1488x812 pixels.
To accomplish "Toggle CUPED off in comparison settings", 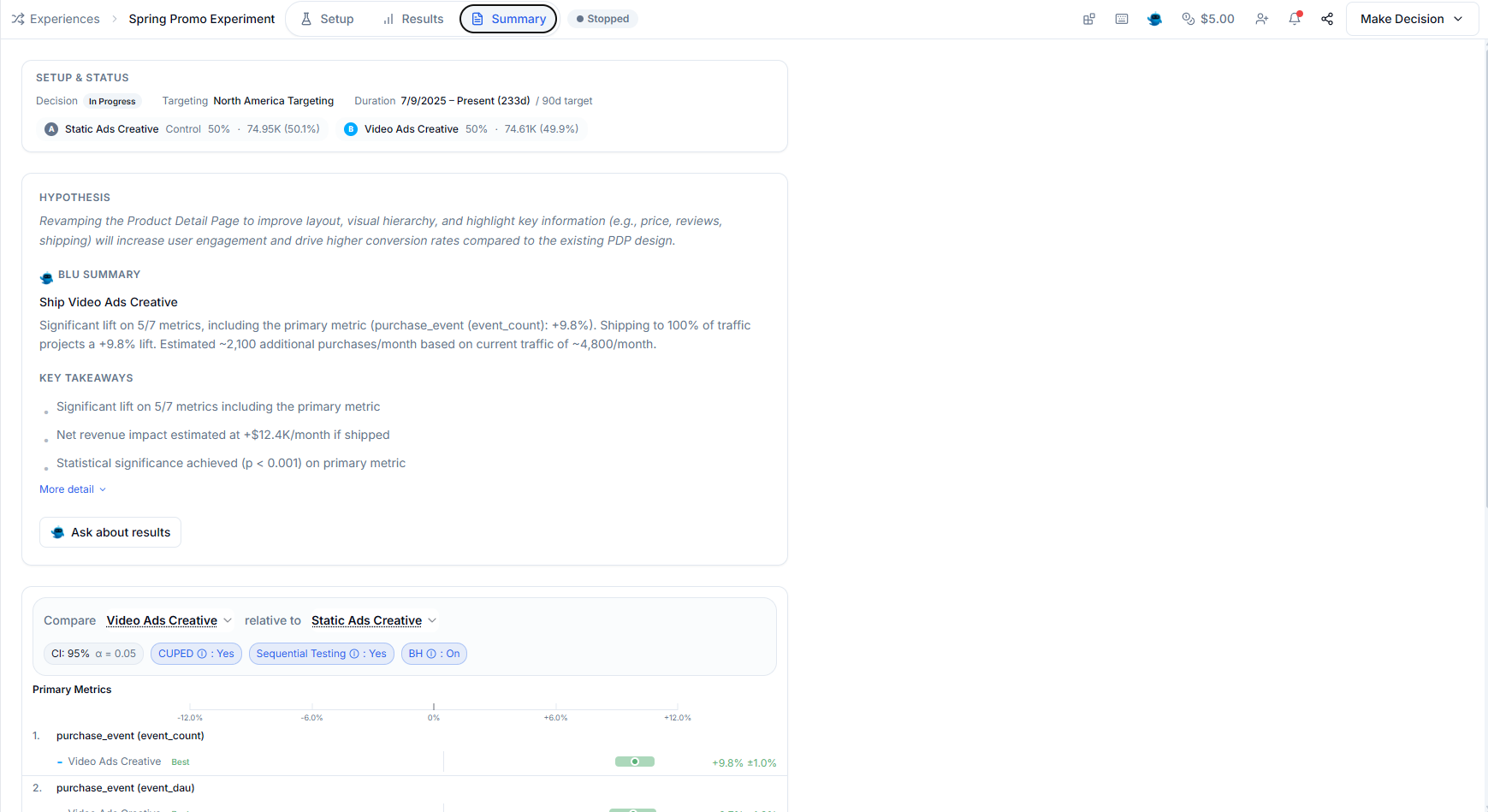I will point(196,654).
